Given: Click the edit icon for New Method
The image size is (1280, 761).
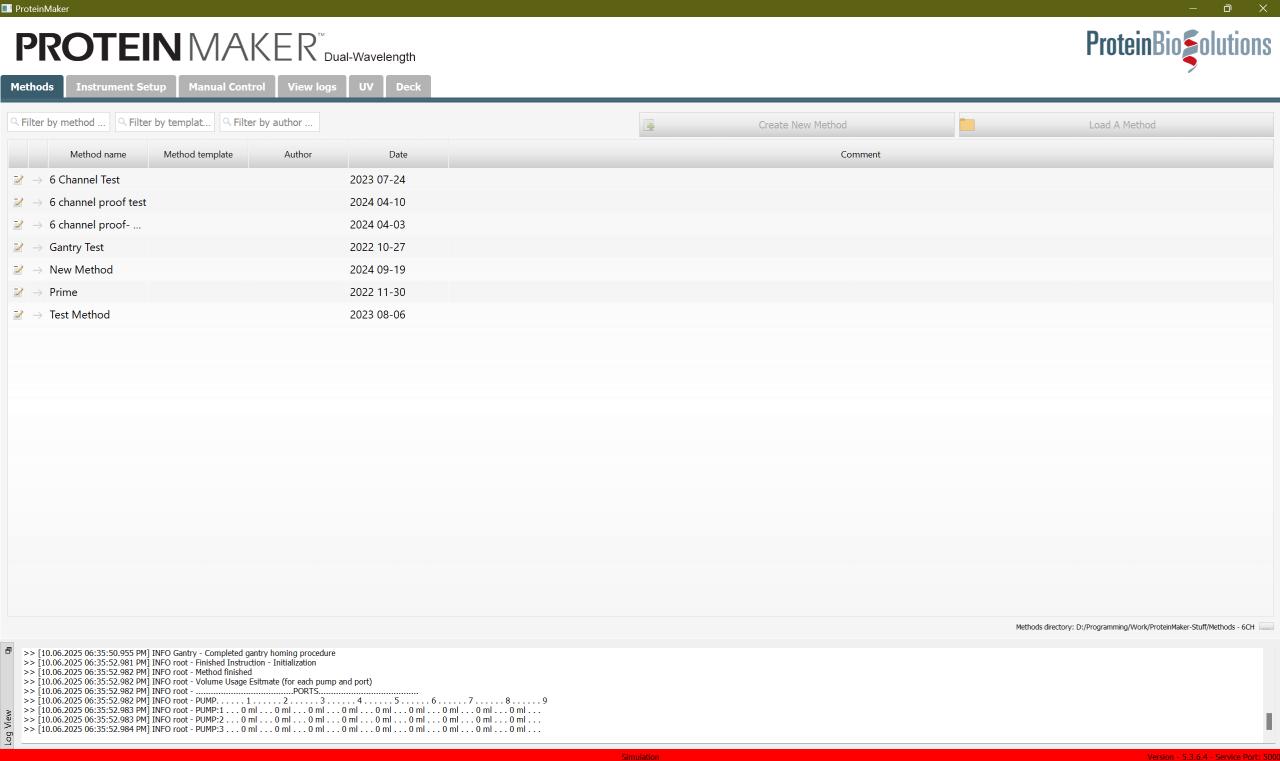Looking at the screenshot, I should pos(18,270).
